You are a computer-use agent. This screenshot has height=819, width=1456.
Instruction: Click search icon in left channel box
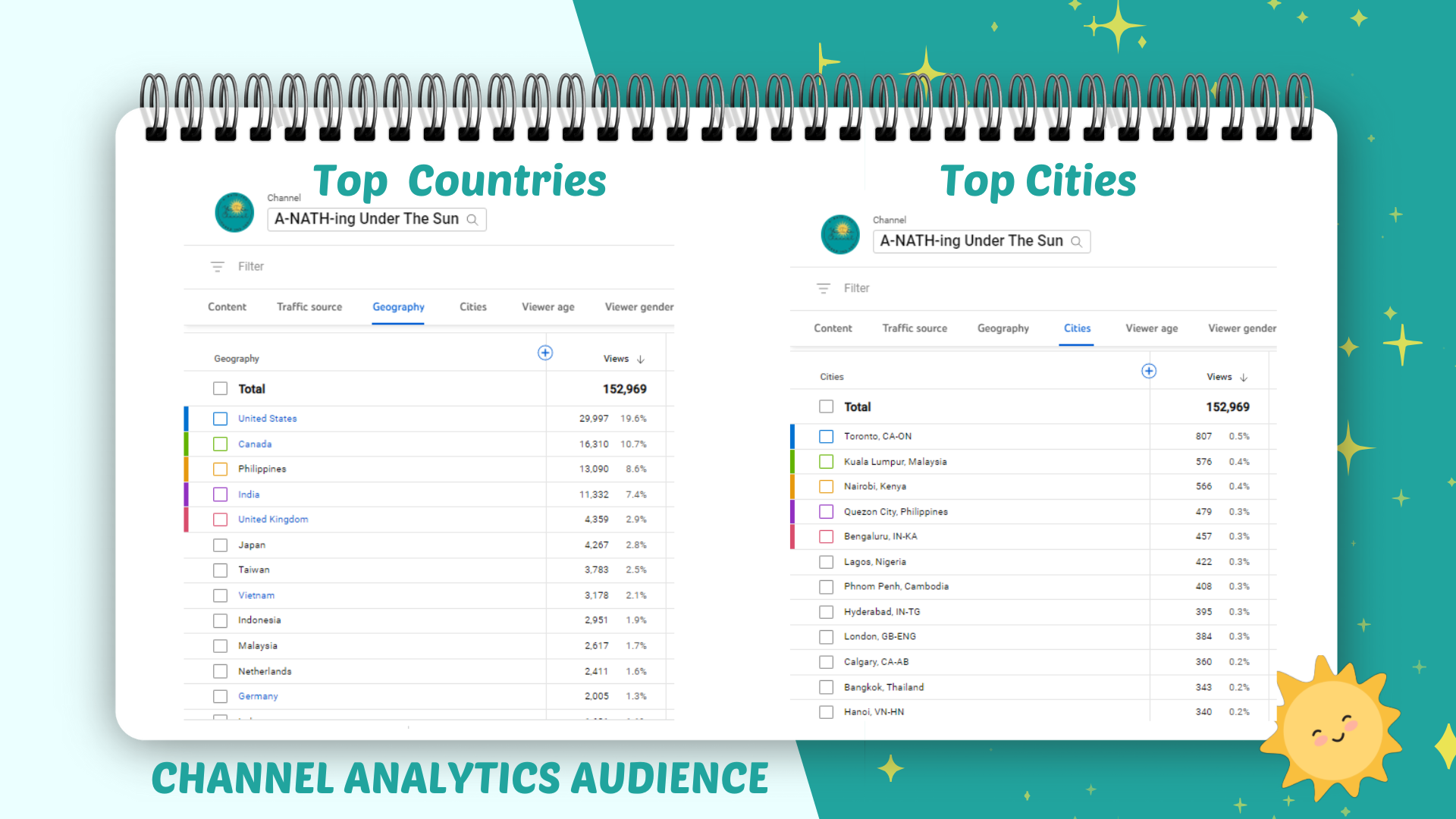(x=472, y=220)
